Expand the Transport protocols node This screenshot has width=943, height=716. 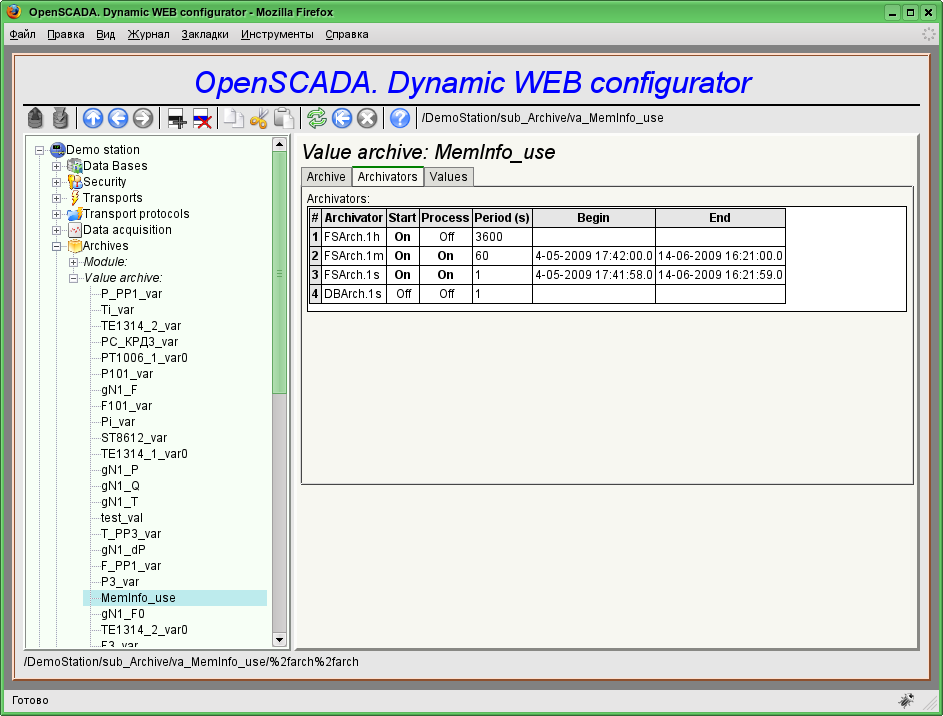57,215
